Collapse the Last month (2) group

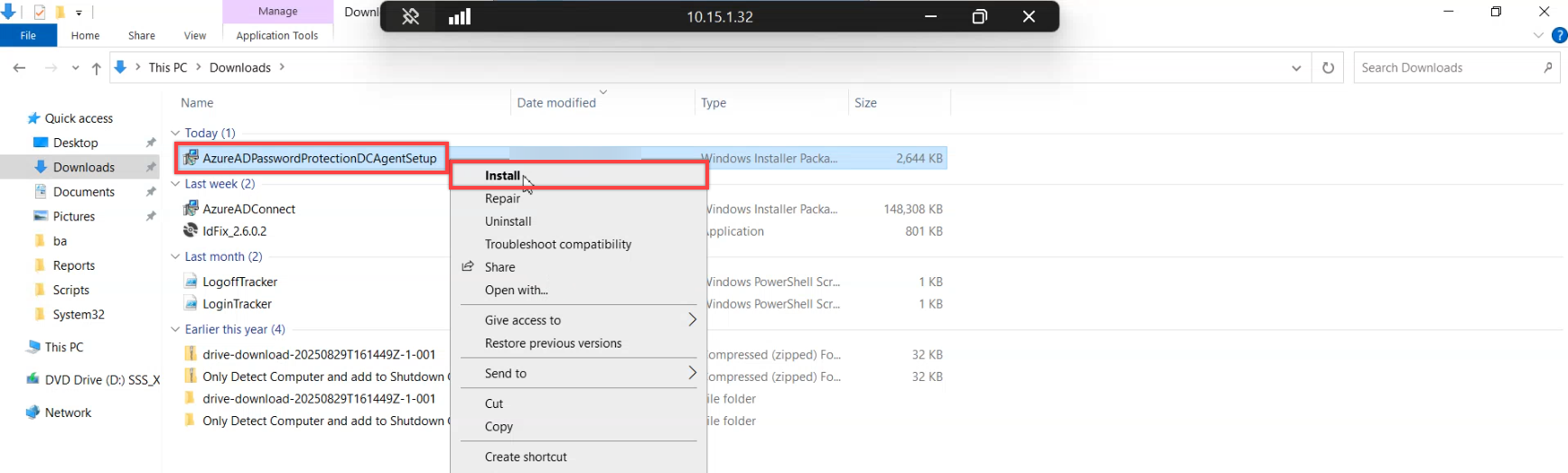point(175,257)
